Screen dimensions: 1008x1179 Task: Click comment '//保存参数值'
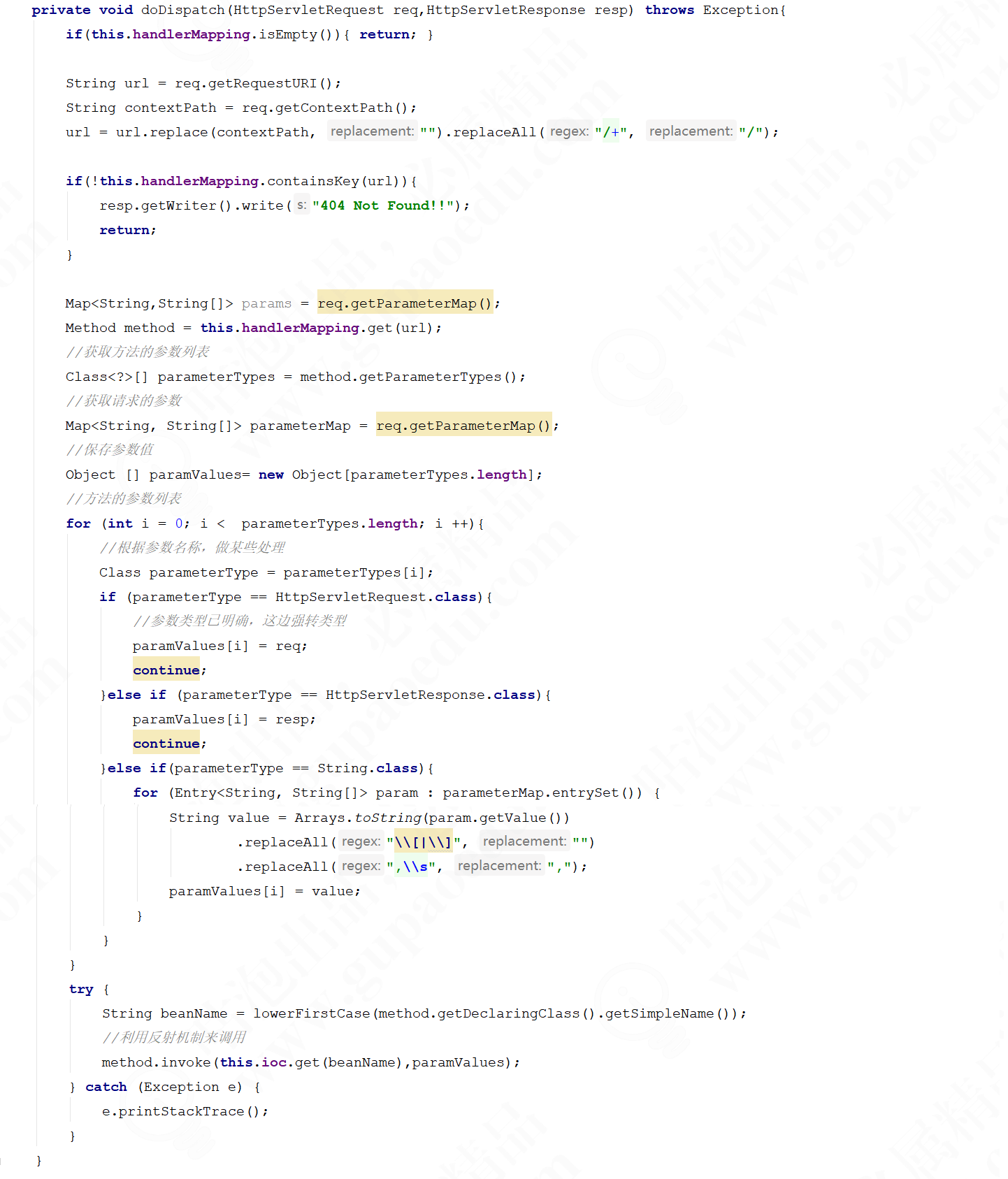110,450
